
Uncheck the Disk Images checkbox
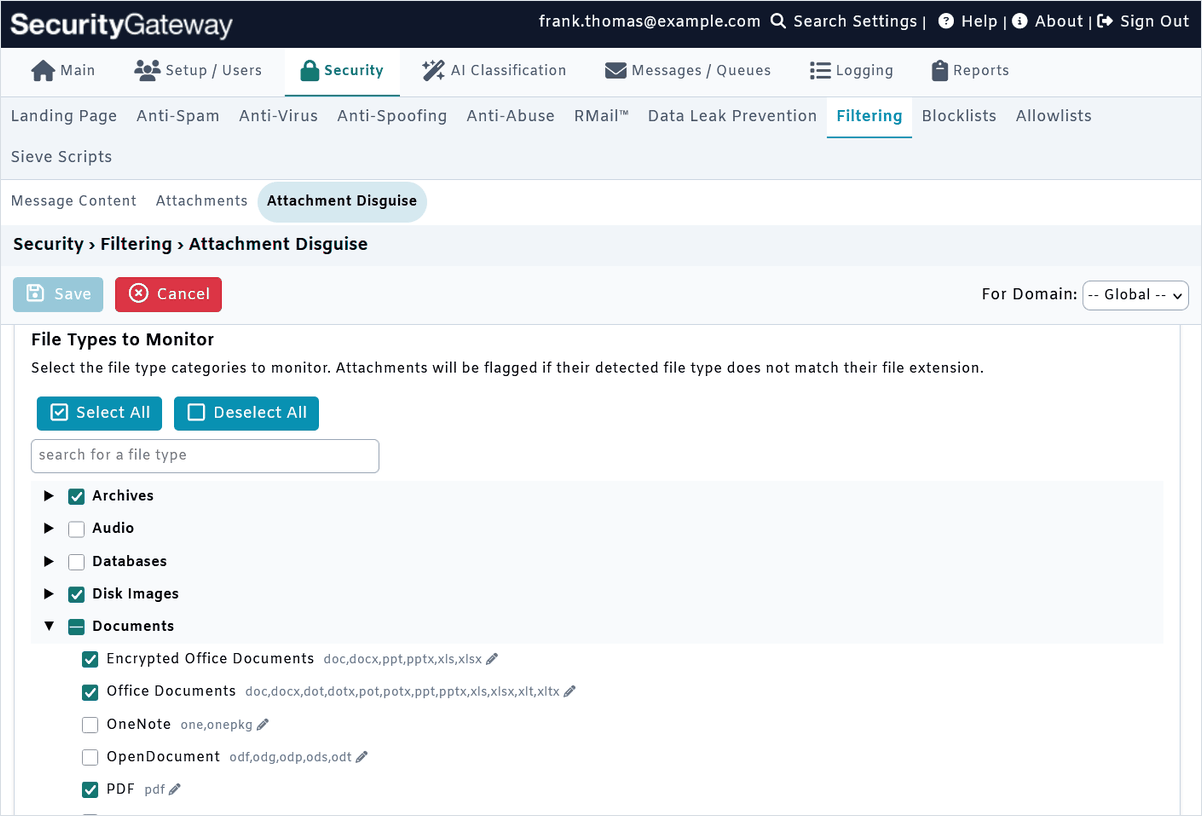point(76,594)
